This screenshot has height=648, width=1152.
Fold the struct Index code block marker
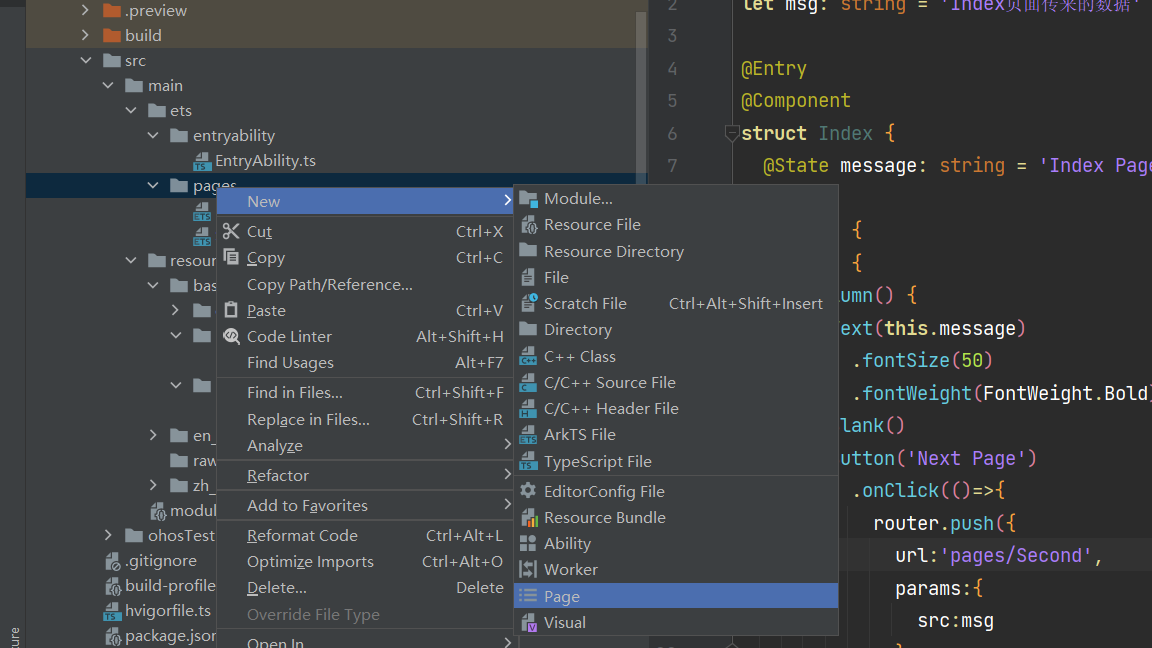731,133
